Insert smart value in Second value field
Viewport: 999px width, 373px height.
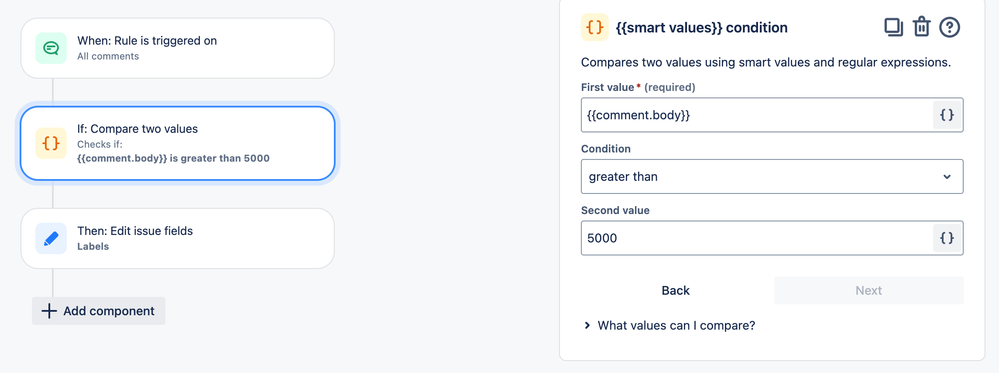947,238
